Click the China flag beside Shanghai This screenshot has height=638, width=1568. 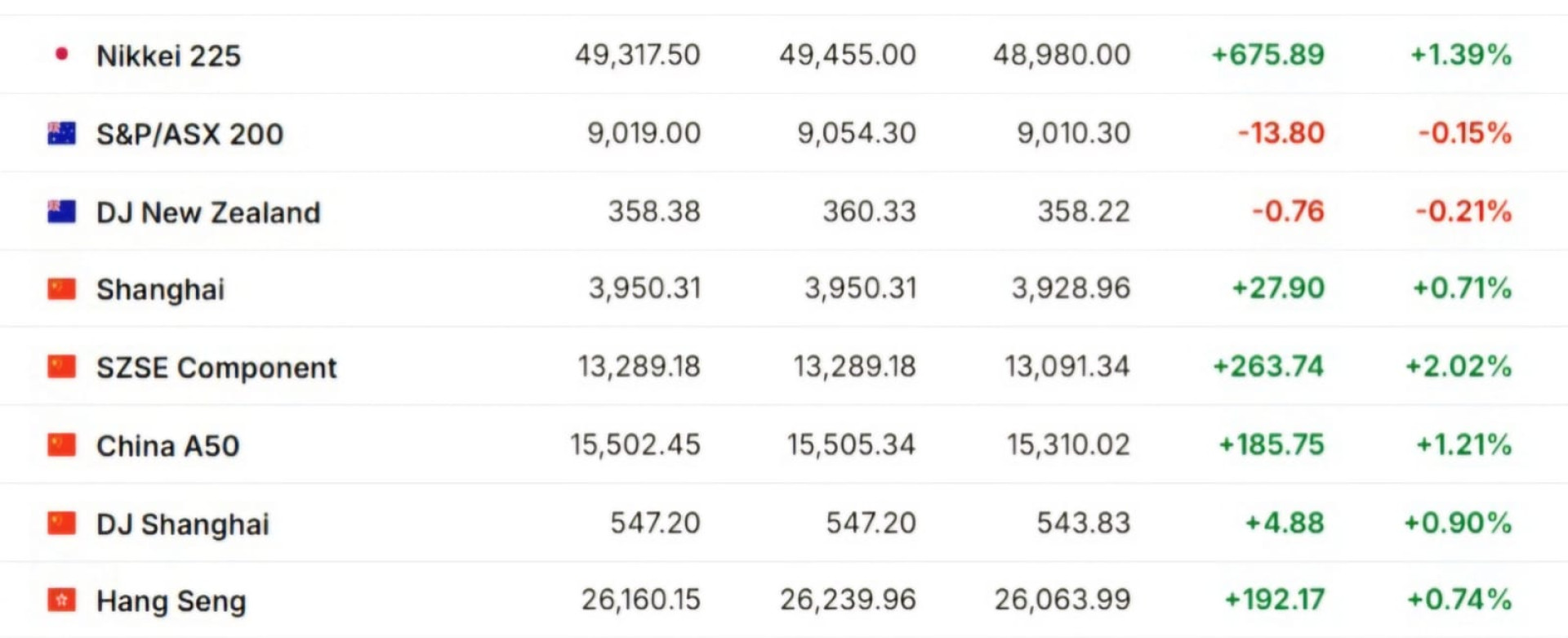coord(61,289)
